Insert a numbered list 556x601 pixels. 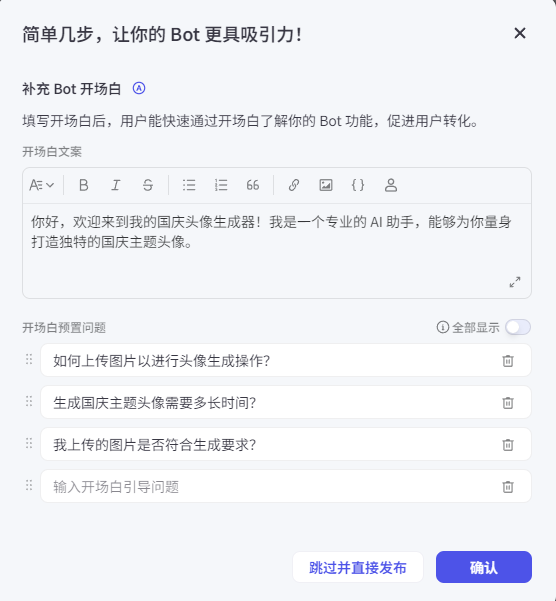coord(221,185)
